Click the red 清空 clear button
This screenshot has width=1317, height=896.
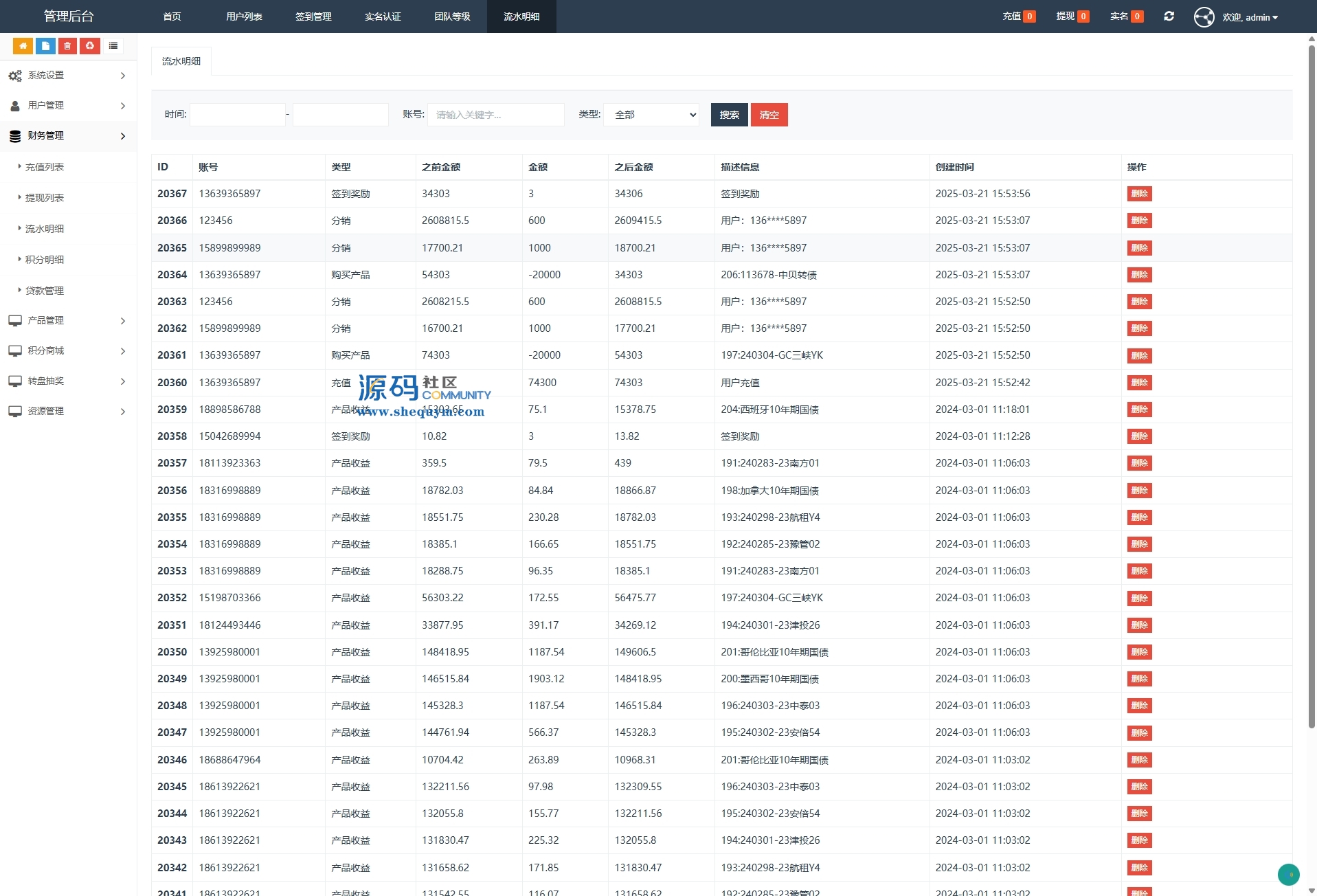tap(769, 115)
